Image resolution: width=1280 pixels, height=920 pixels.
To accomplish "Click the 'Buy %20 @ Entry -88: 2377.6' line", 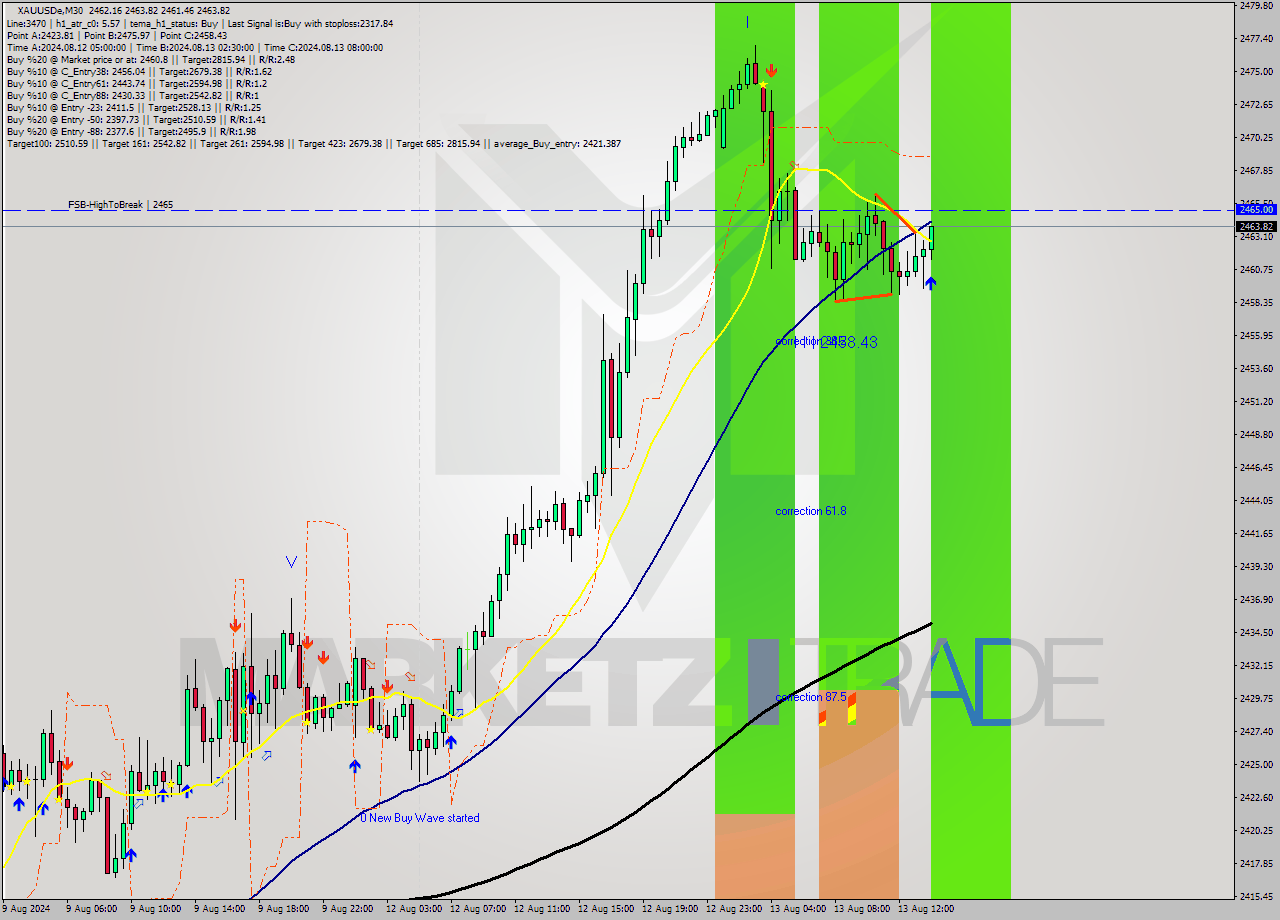I will click(131, 131).
